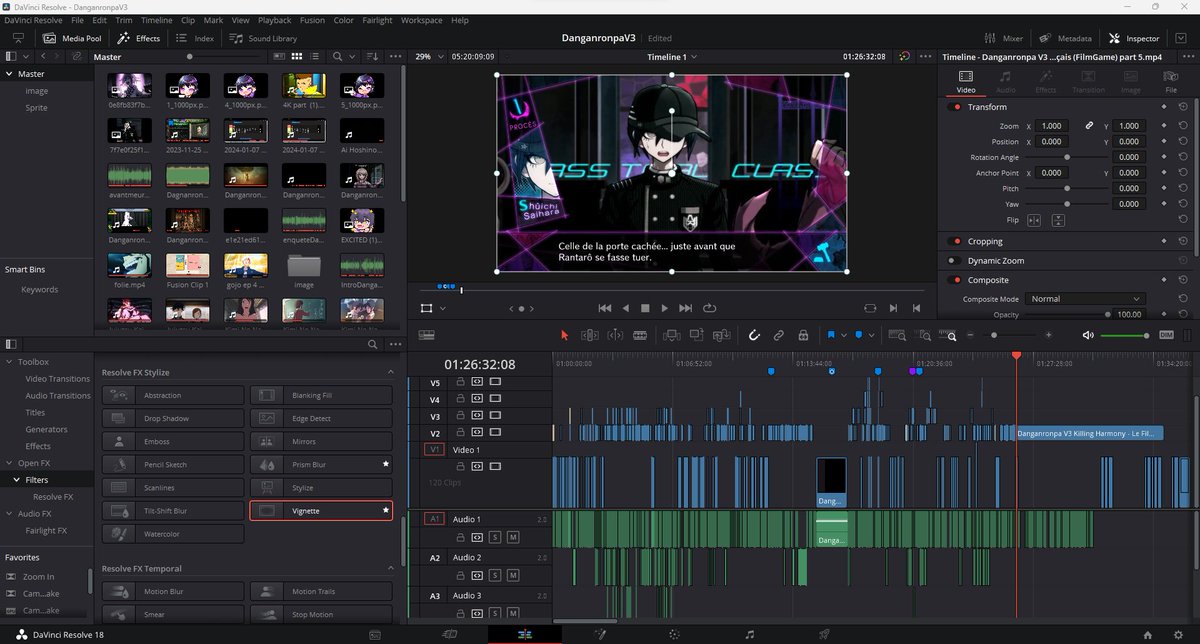
Task: Open the Media Pool panel
Action: tap(72, 38)
